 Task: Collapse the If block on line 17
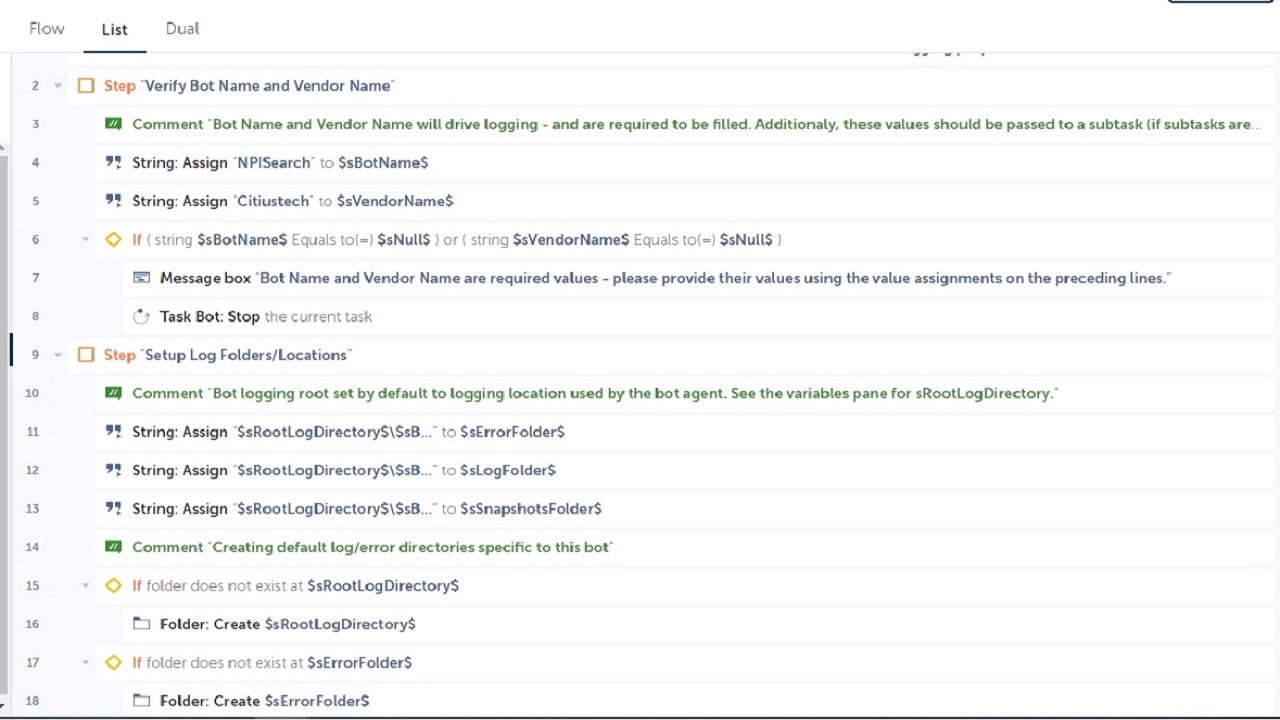pyautogui.click(x=86, y=663)
